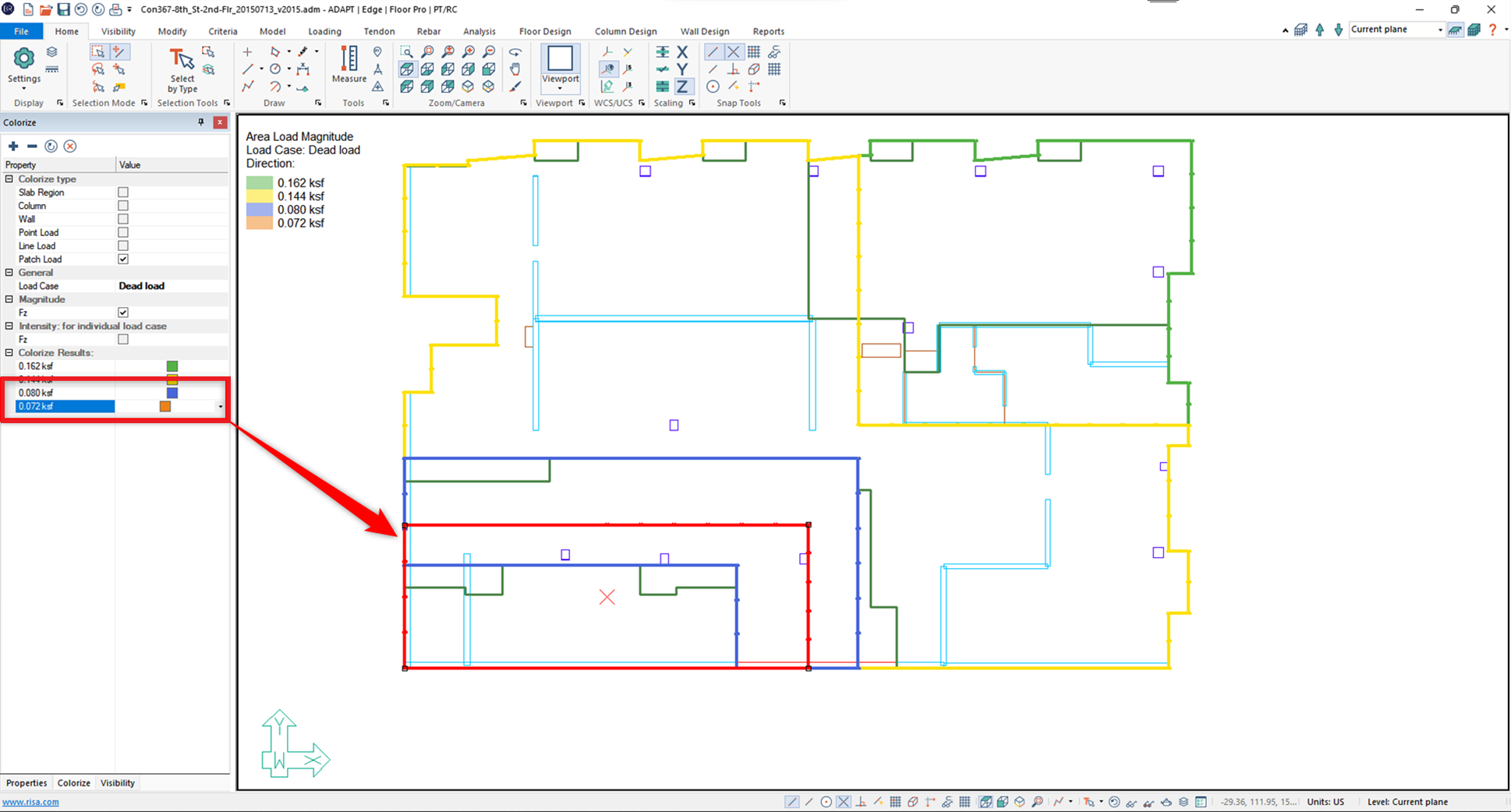Enable the Slab Region checkbox
Screen dimensions: 1511x812
[x=123, y=192]
